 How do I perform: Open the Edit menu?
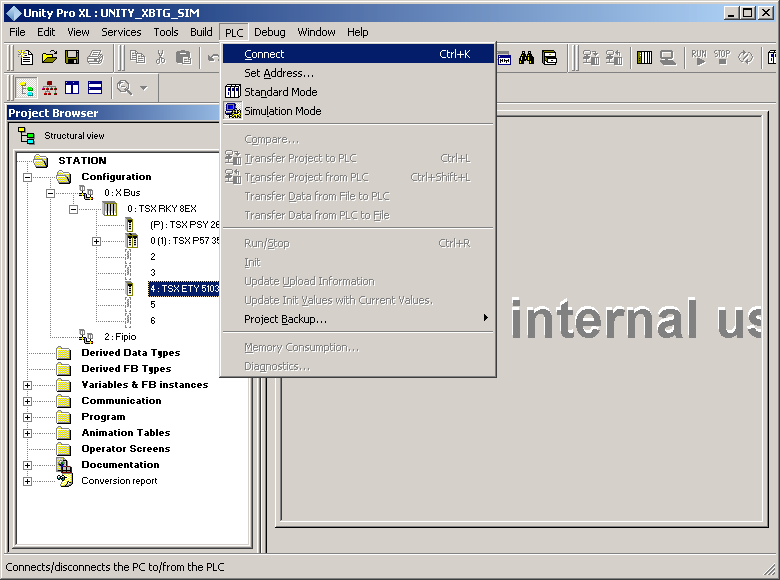pos(46,32)
